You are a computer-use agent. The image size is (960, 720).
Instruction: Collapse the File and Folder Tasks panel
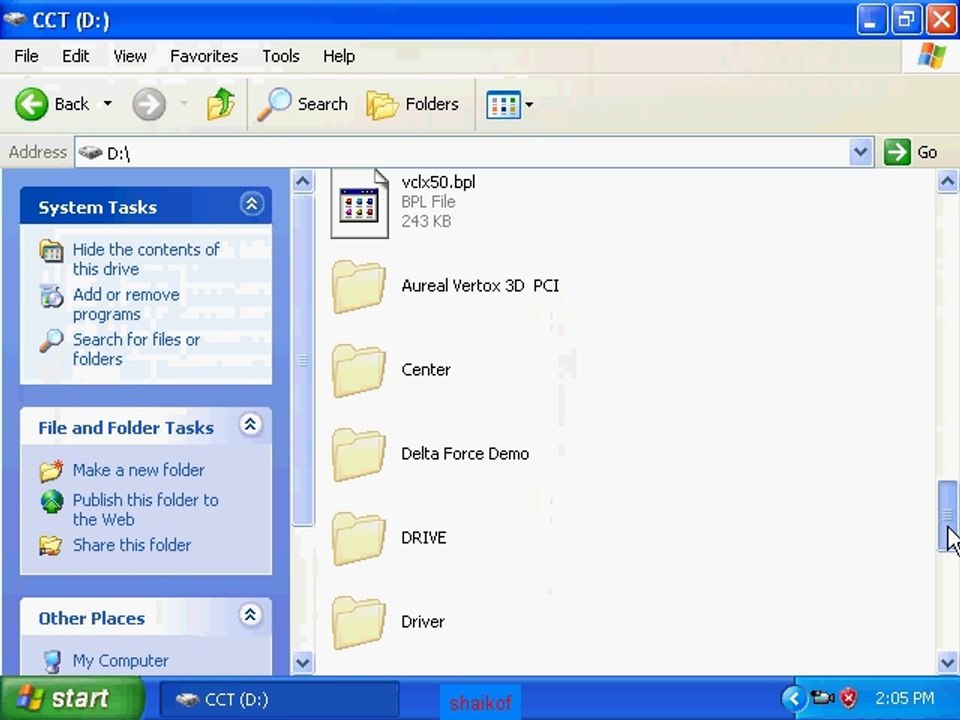coord(250,424)
